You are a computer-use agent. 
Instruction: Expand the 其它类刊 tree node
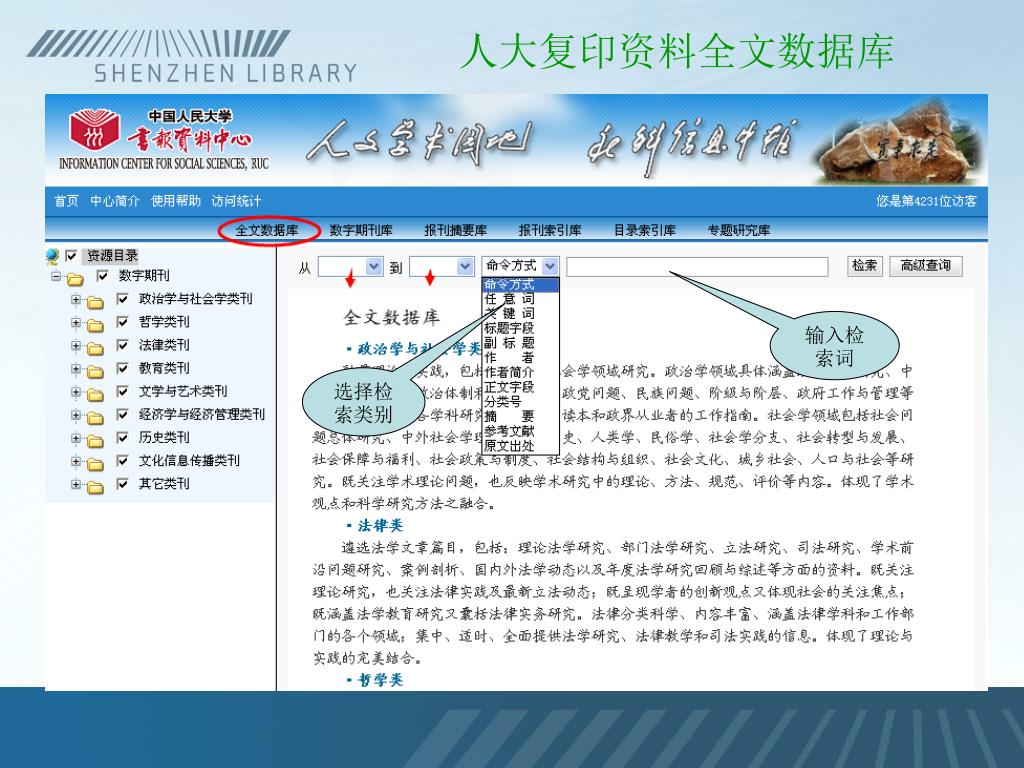(76, 485)
